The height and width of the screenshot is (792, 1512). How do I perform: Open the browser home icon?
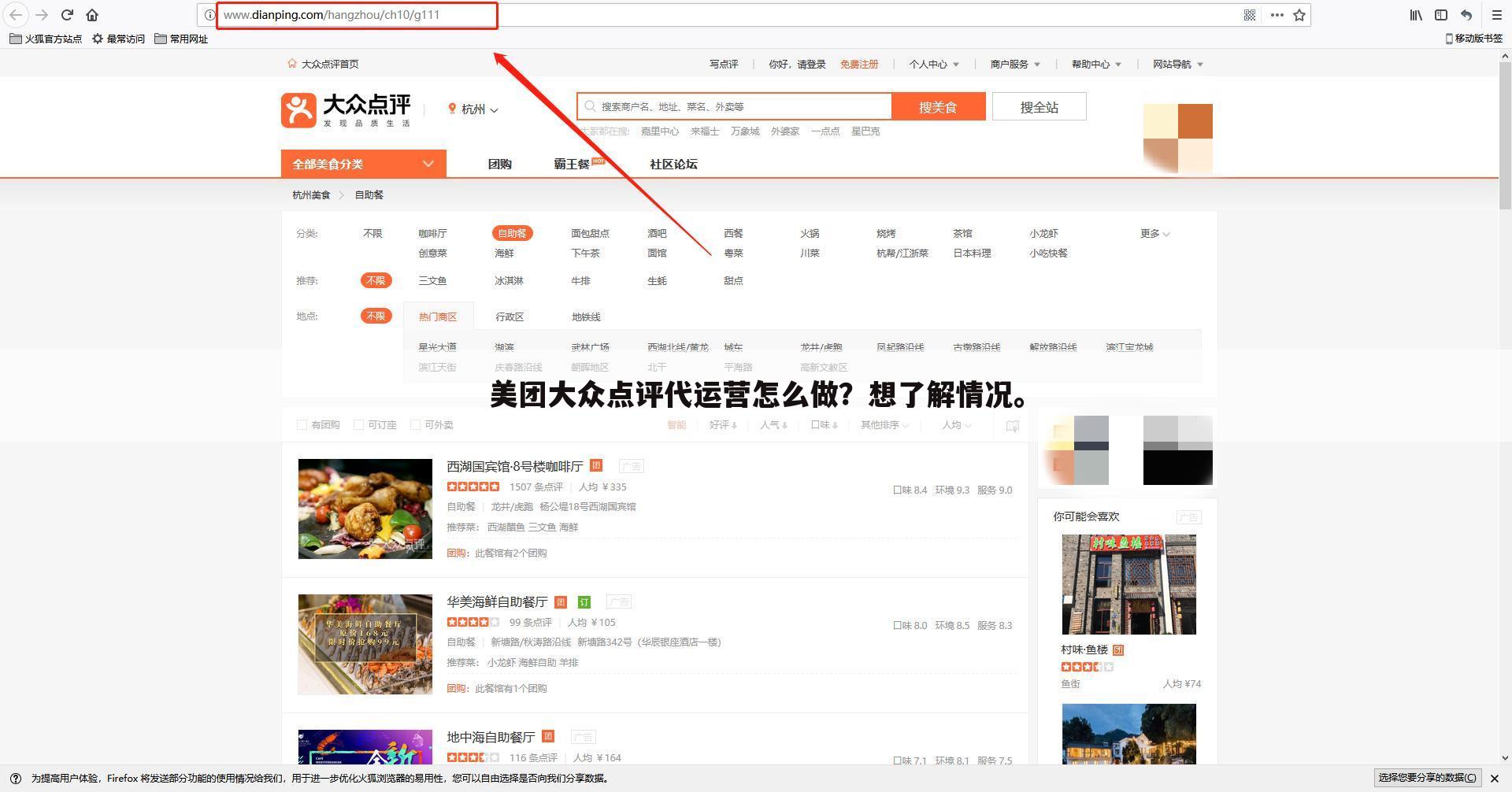[x=92, y=15]
